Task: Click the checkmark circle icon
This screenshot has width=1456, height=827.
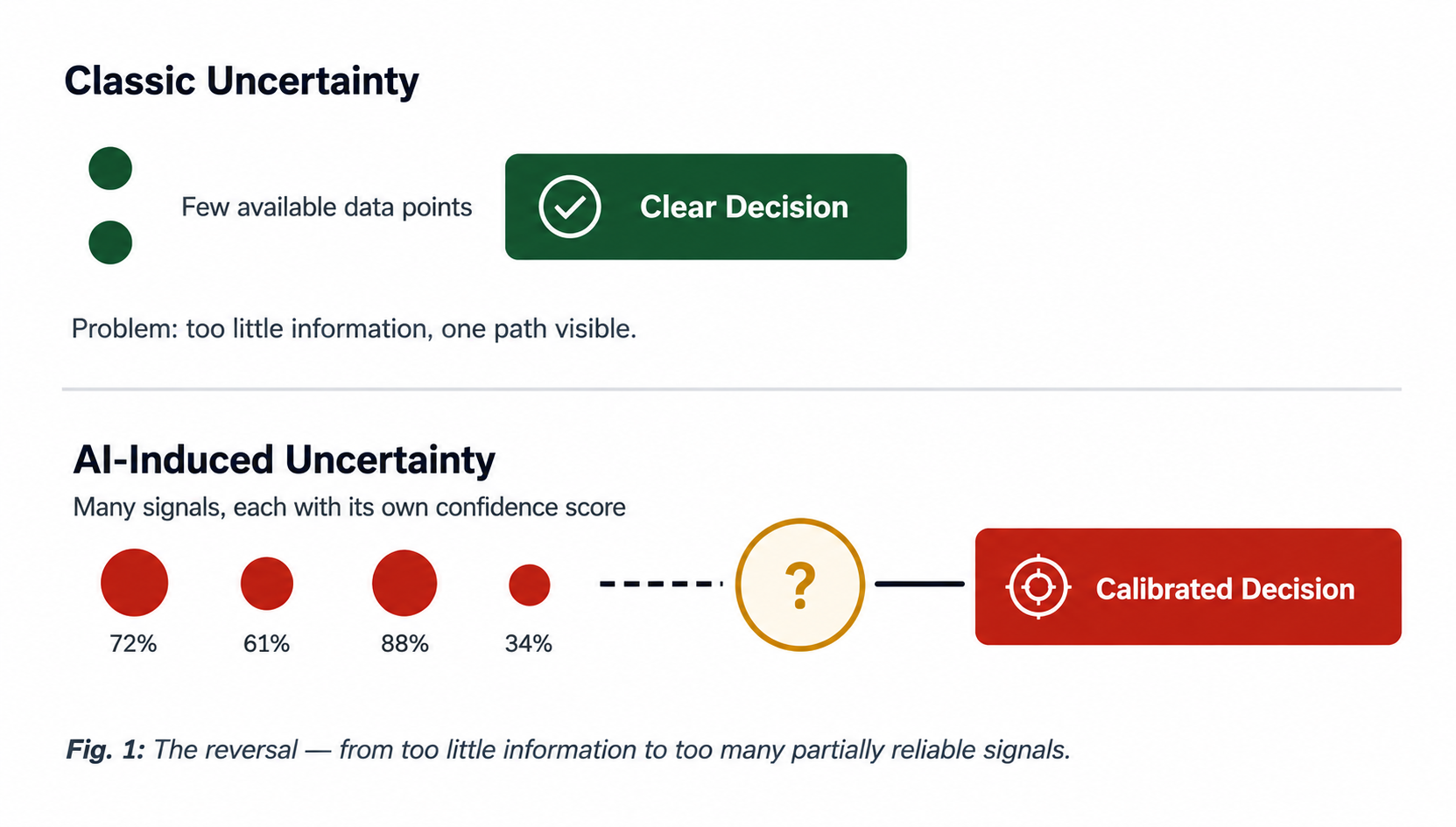Action: click(x=570, y=207)
